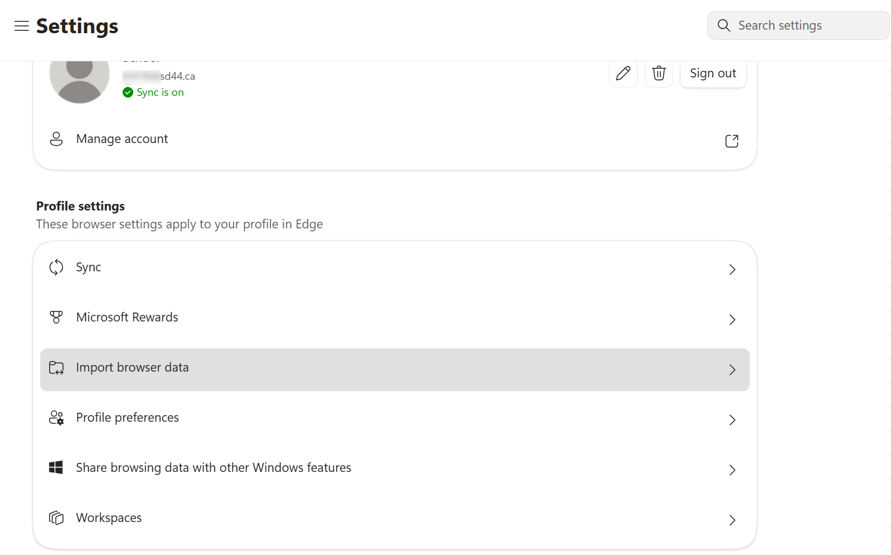The image size is (891, 555).
Task: Delete profile using the trash icon
Action: pyautogui.click(x=659, y=73)
